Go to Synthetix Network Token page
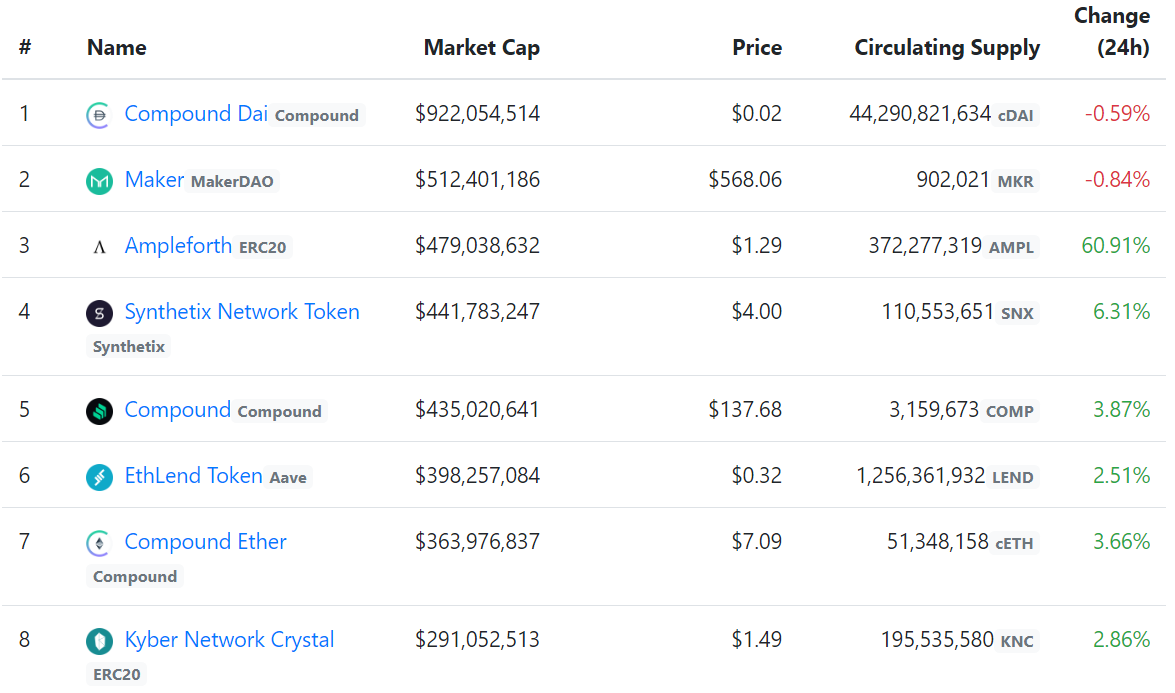This screenshot has height=693, width=1175. pos(242,312)
